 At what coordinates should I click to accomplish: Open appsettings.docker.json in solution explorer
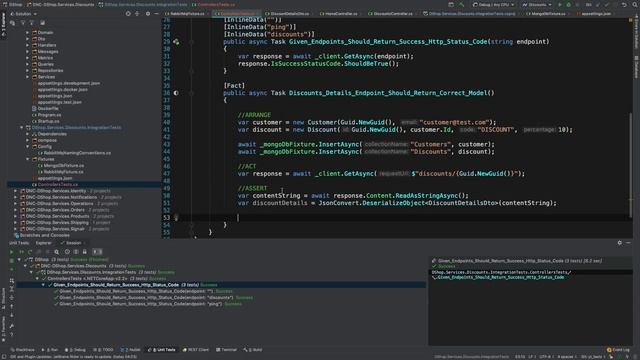tap(62, 89)
